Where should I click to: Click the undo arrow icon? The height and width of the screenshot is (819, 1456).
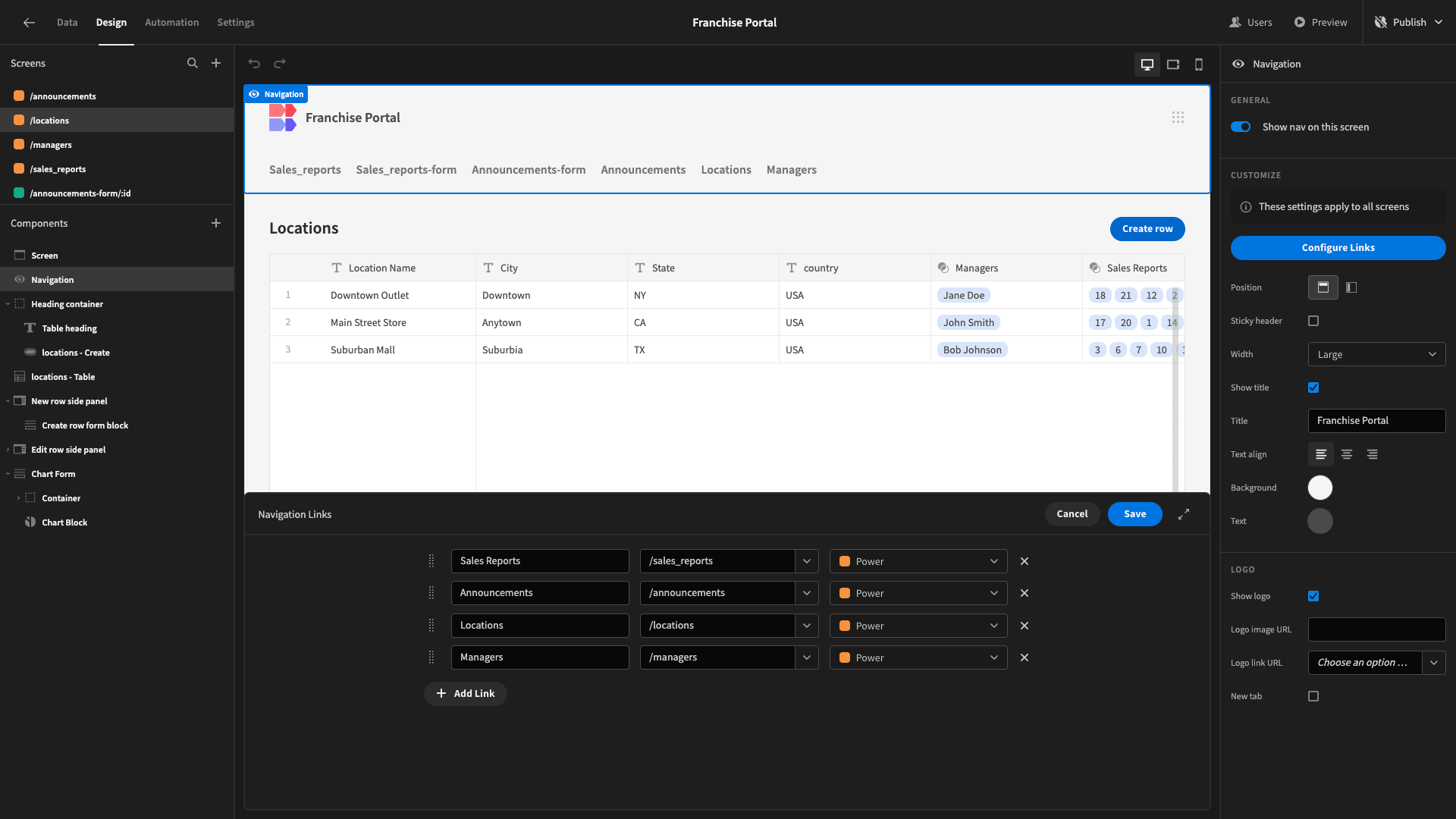coord(254,64)
